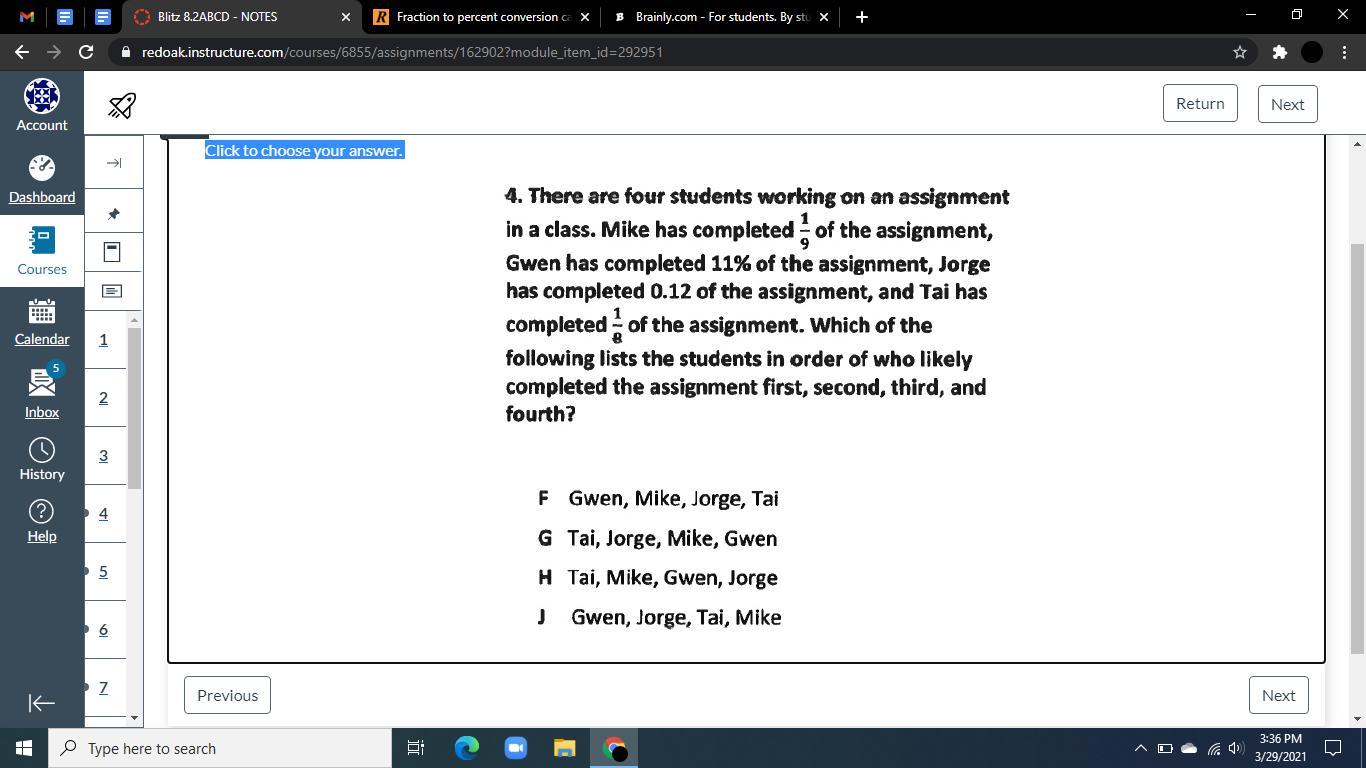Screen dimensions: 1366x768
Task: Choose answer F Gwen, Mike, Jorge, Tai
Action: pos(658,498)
